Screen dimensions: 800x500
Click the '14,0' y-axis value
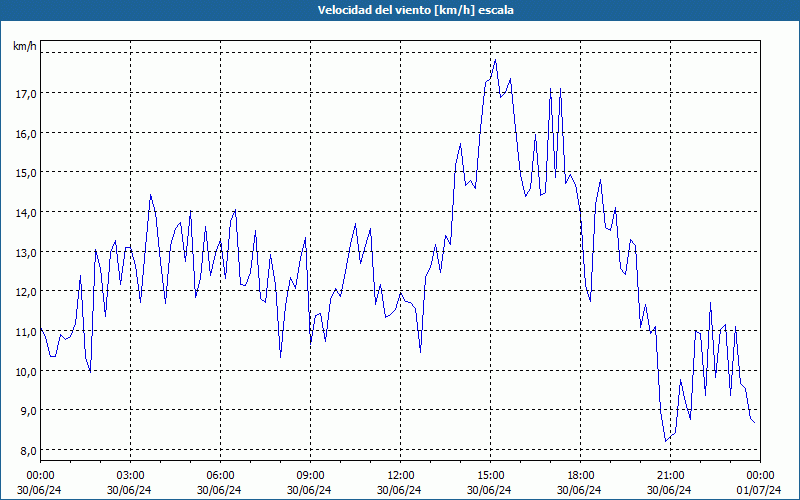[27, 212]
